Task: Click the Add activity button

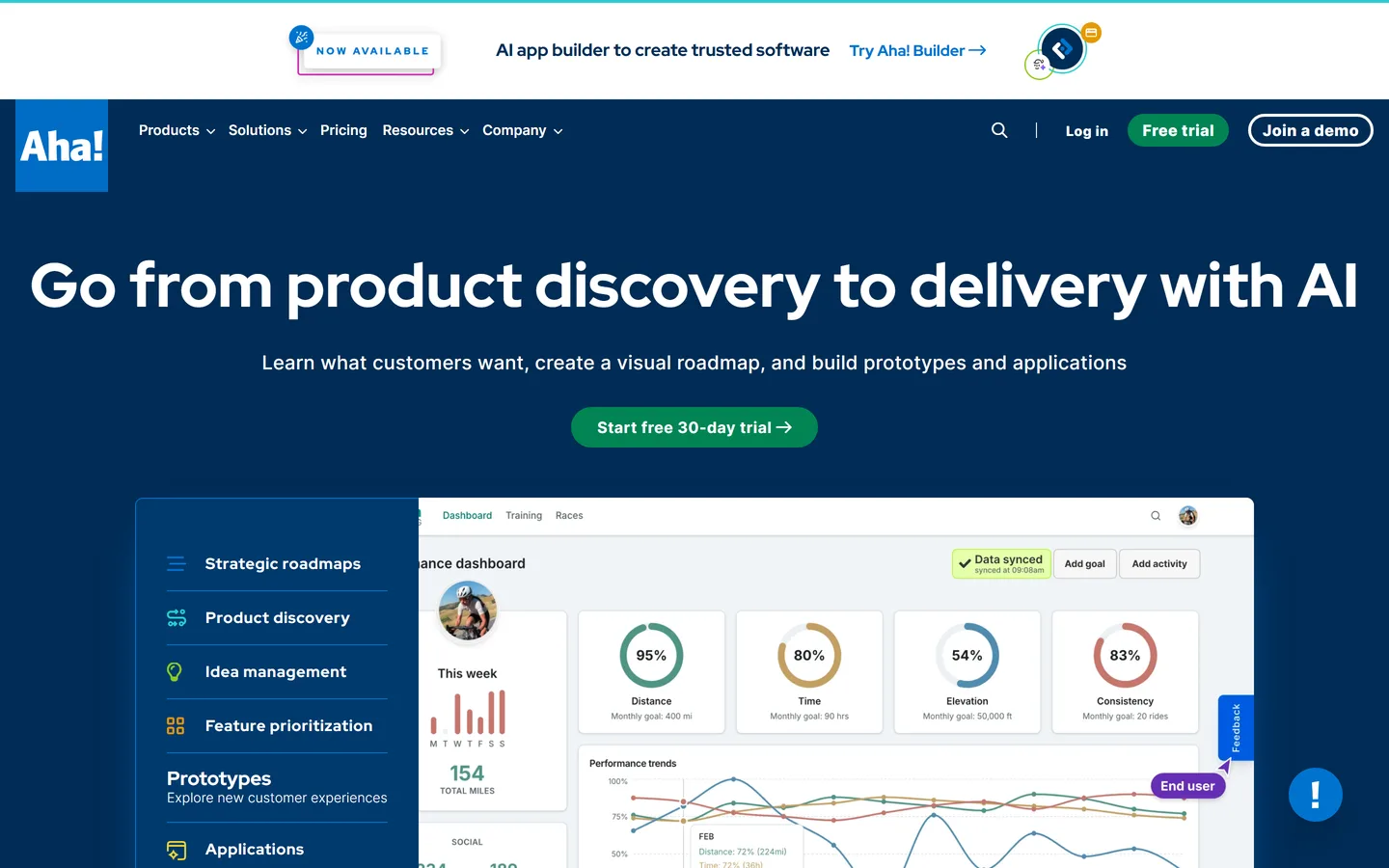Action: (x=1159, y=564)
